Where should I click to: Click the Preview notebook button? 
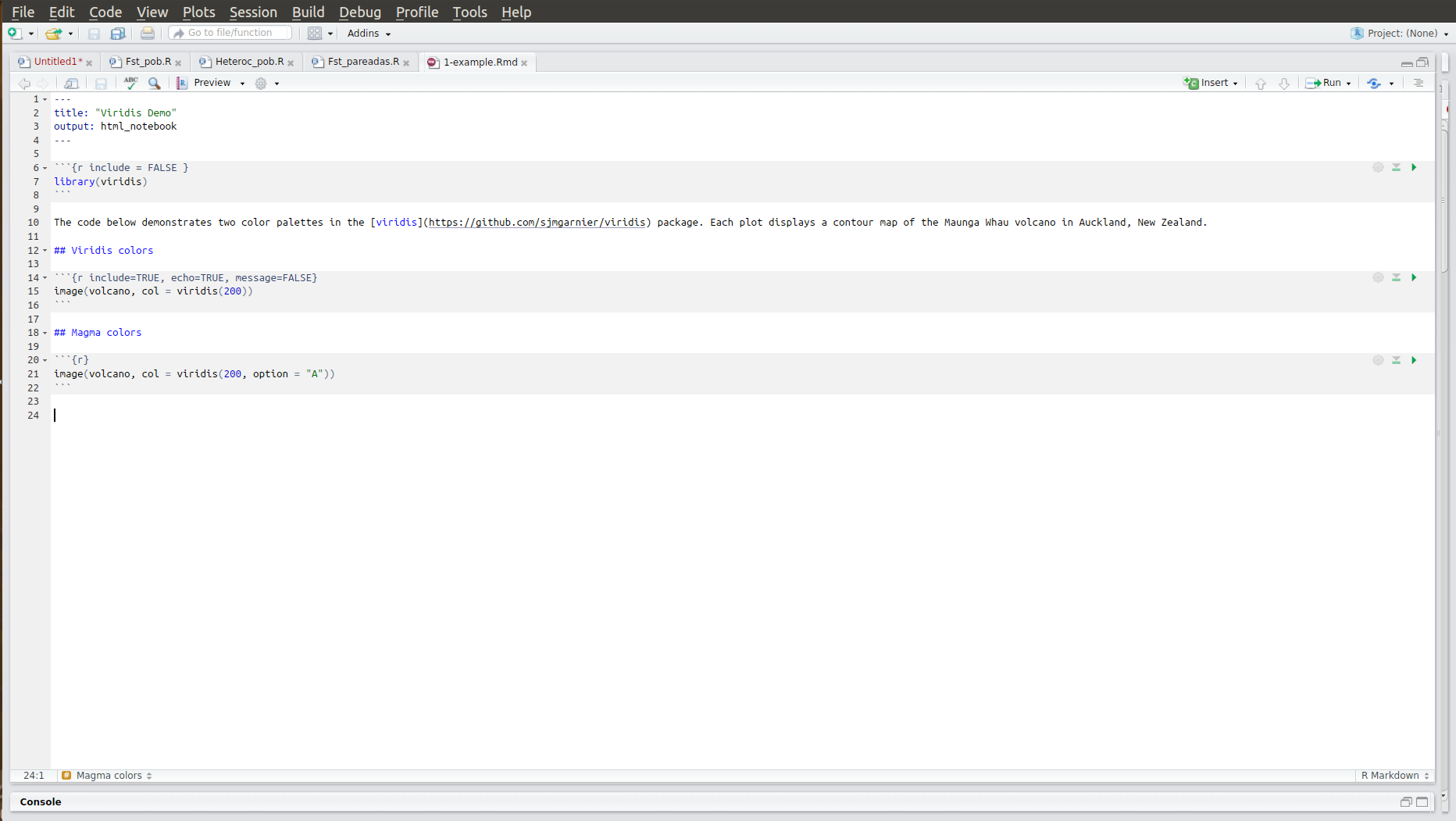[x=204, y=83]
